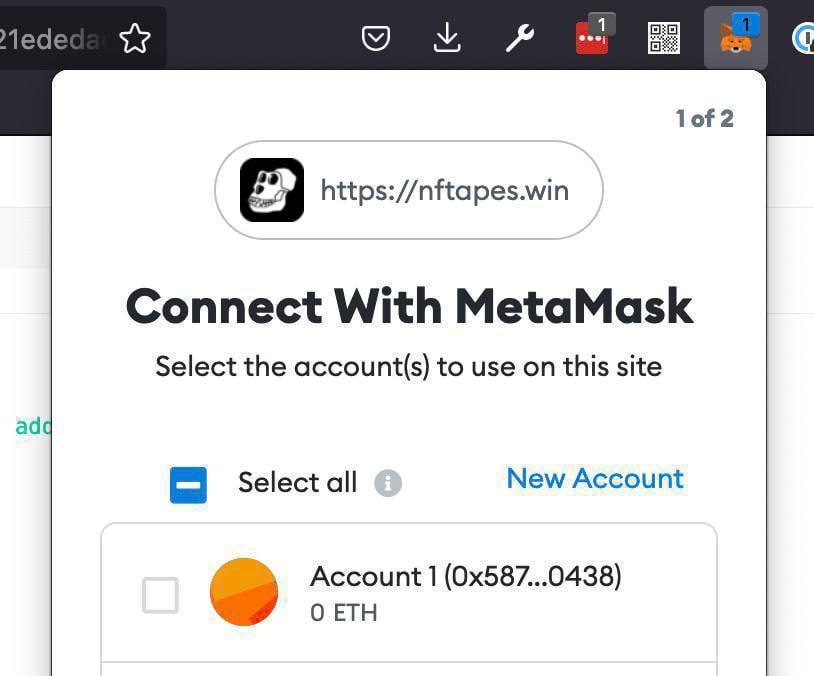The width and height of the screenshot is (814, 676).
Task: Open the red password manager extension
Action: [592, 38]
